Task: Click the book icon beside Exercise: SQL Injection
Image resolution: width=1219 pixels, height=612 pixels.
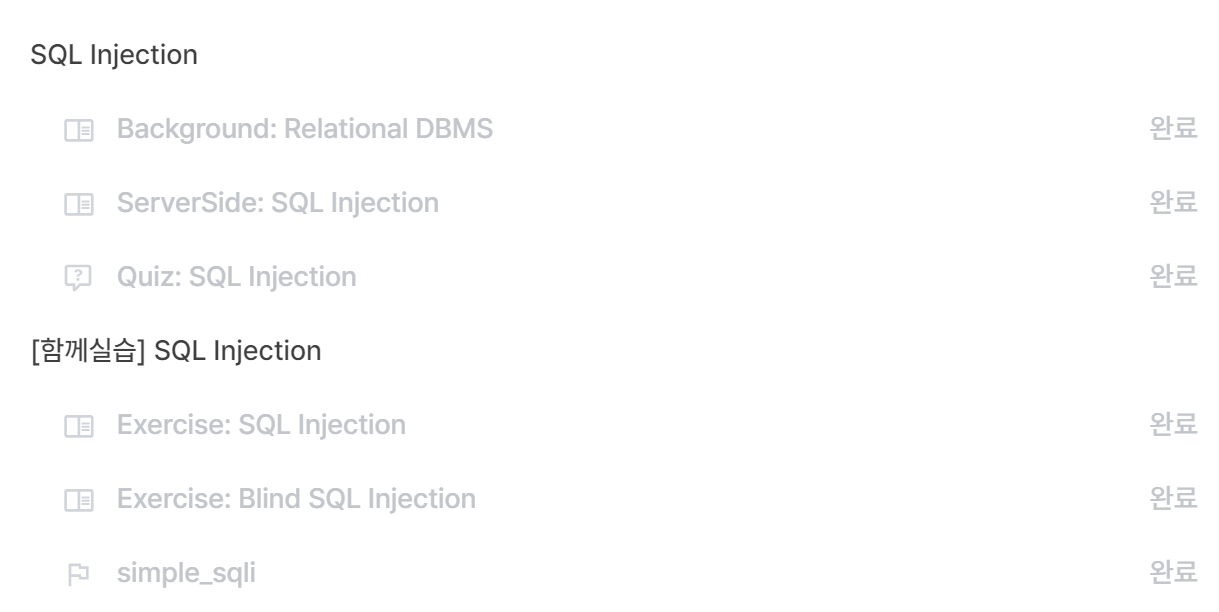Action: [76, 426]
